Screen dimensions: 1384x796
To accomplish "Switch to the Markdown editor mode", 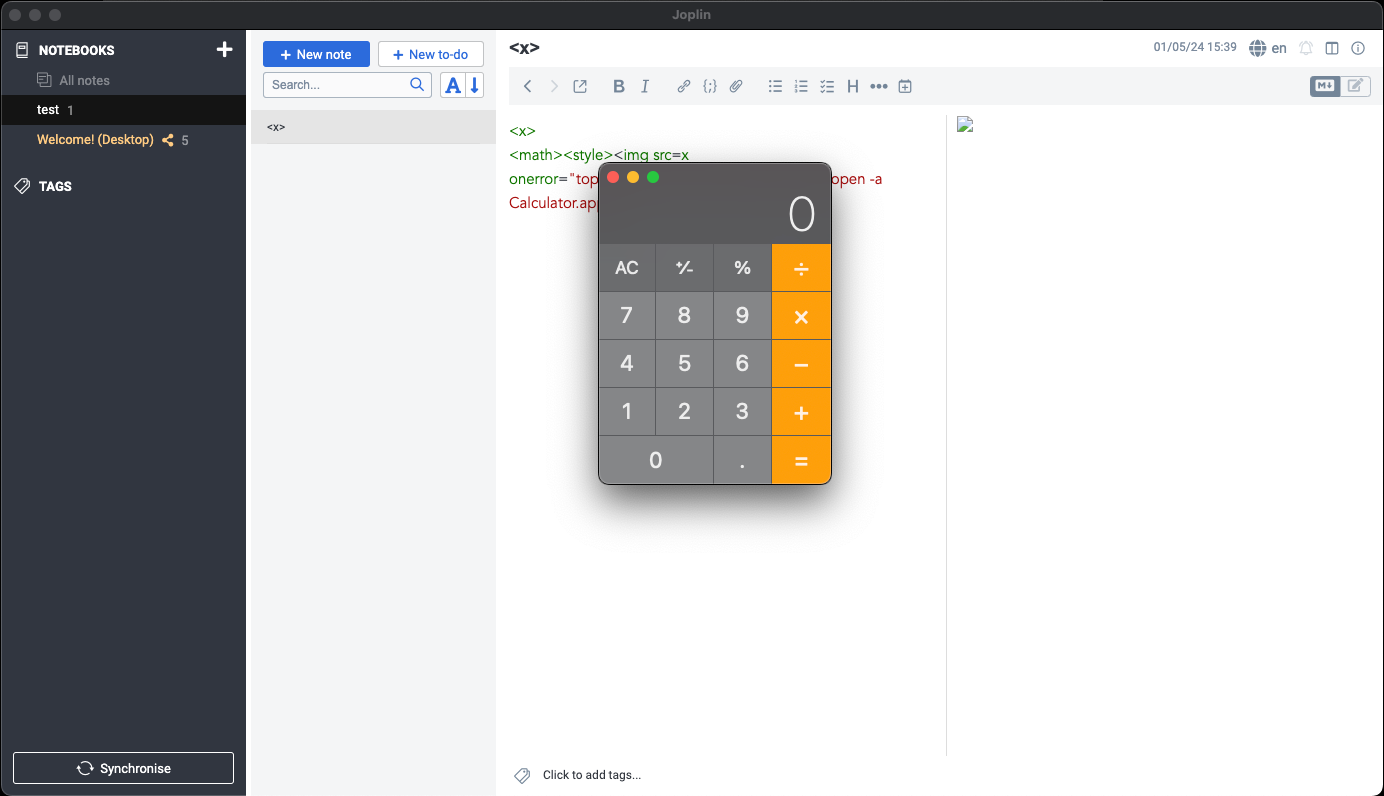I will pos(1325,86).
